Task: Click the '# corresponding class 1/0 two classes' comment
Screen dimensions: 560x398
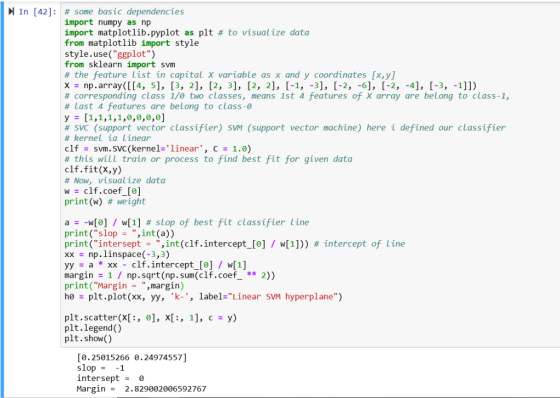Action: coord(287,96)
